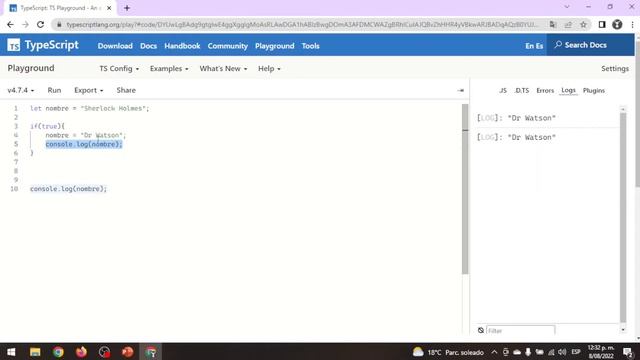Switch site language to Es
Image resolution: width=640 pixels, height=360 pixels.
point(539,46)
